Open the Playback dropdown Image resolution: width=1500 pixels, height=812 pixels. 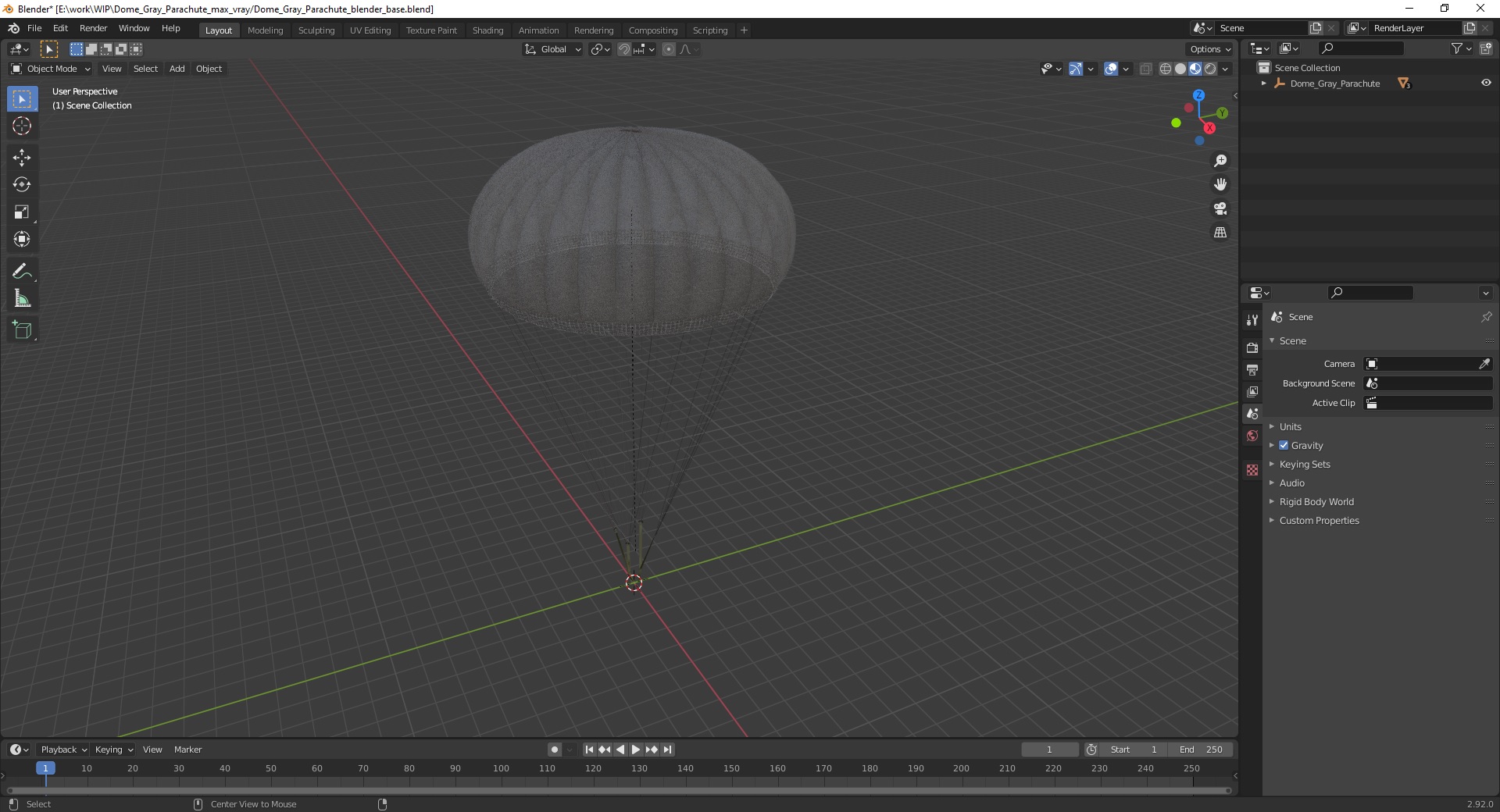[63, 750]
